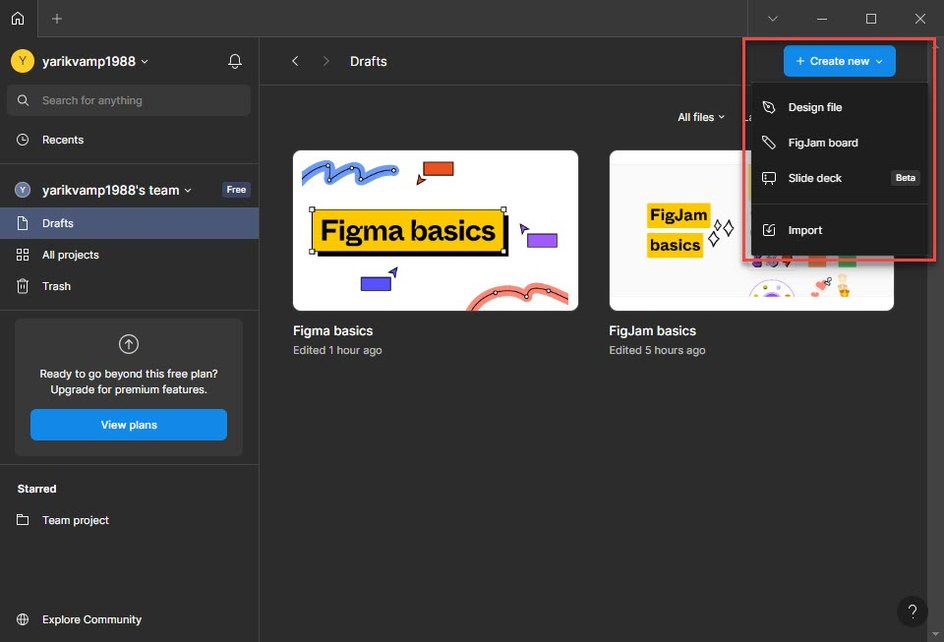944x642 pixels.
Task: Click the team avatar icon
Action: pos(22,190)
